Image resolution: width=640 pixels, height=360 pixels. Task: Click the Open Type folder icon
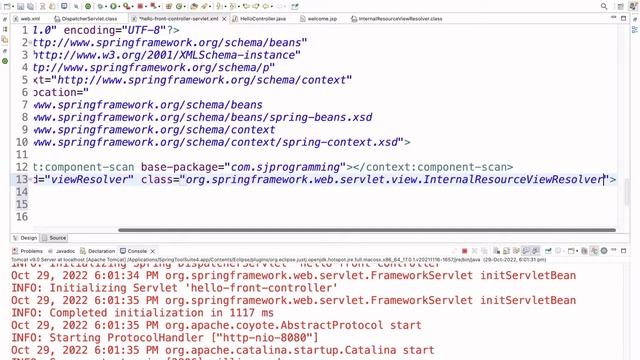tap(194, 7)
